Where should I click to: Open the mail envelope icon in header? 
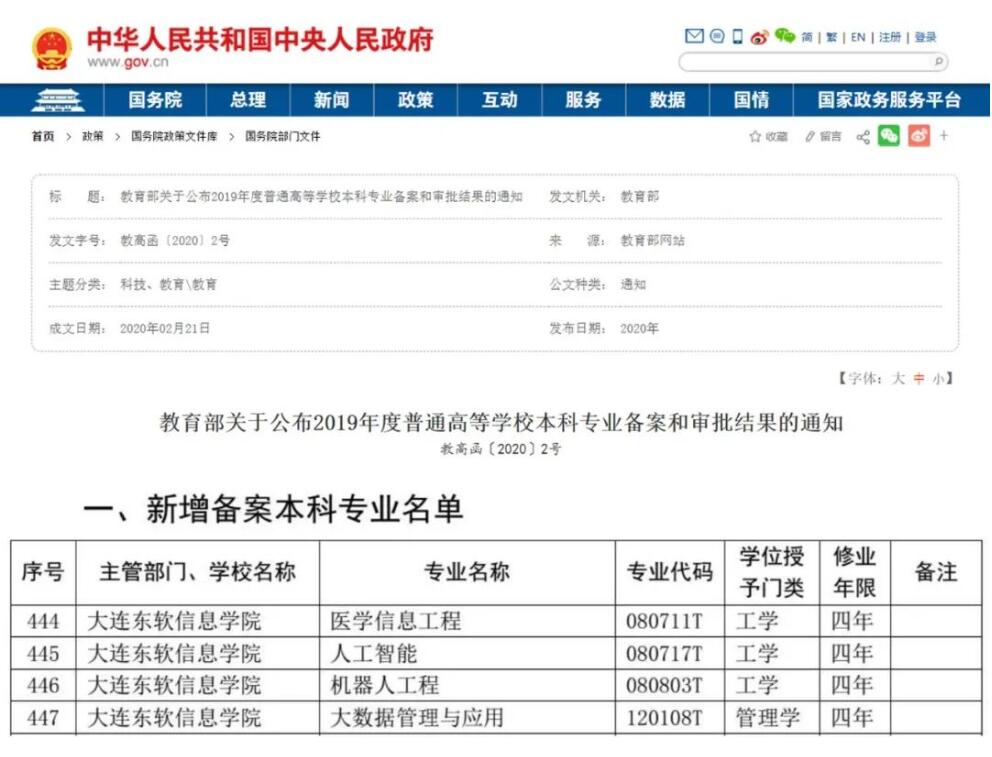[694, 36]
